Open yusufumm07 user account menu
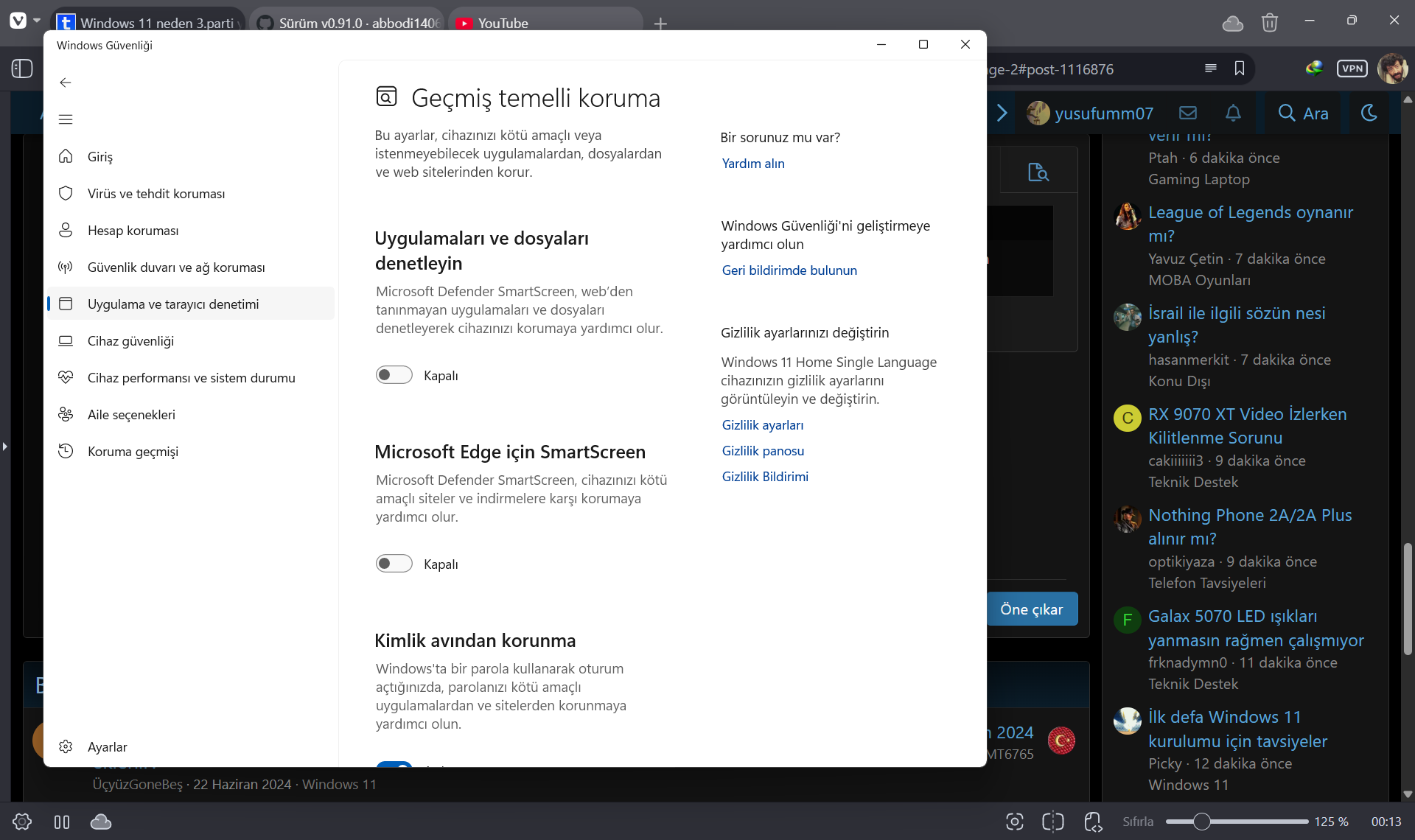This screenshot has height=840, width=1415. [x=1091, y=113]
